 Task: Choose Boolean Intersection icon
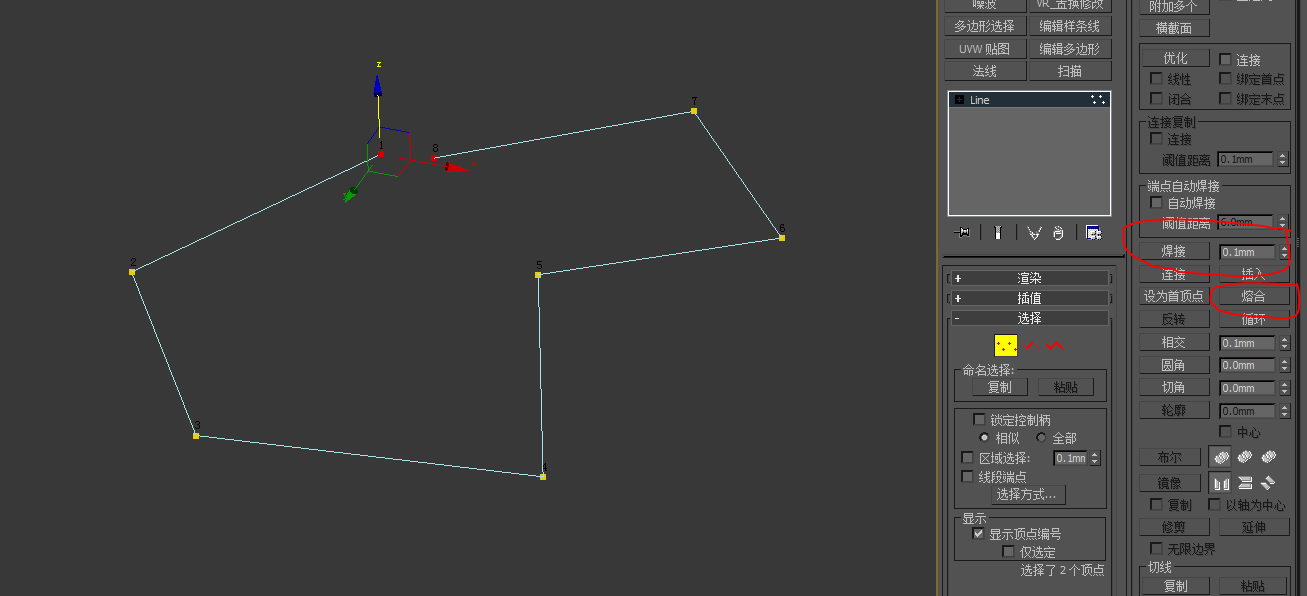[x=1269, y=456]
